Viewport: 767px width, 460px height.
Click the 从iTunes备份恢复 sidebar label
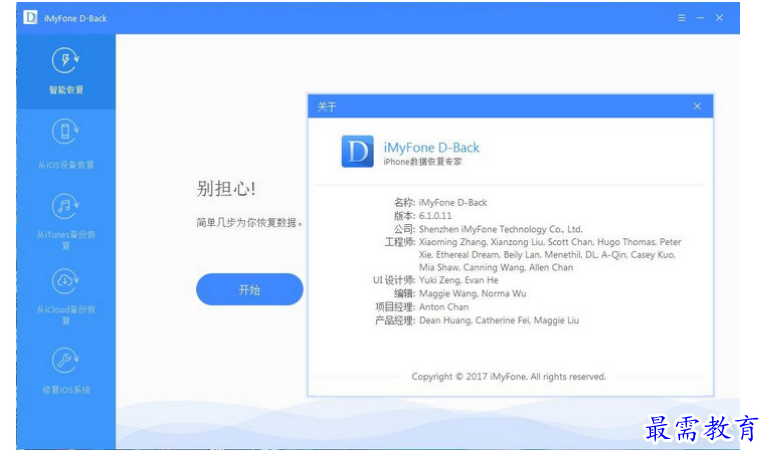point(66,240)
